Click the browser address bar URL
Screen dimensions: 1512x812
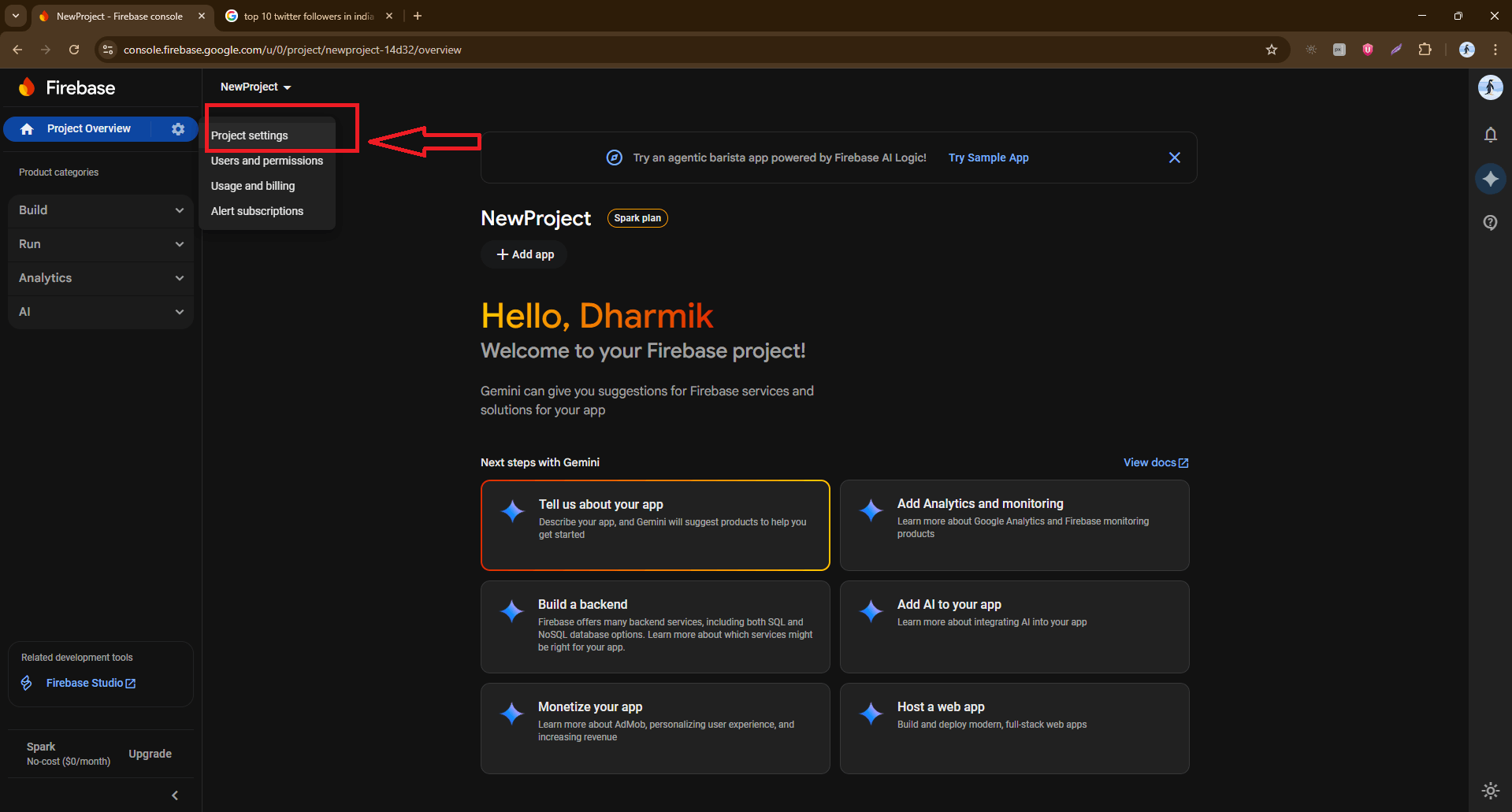[292, 50]
